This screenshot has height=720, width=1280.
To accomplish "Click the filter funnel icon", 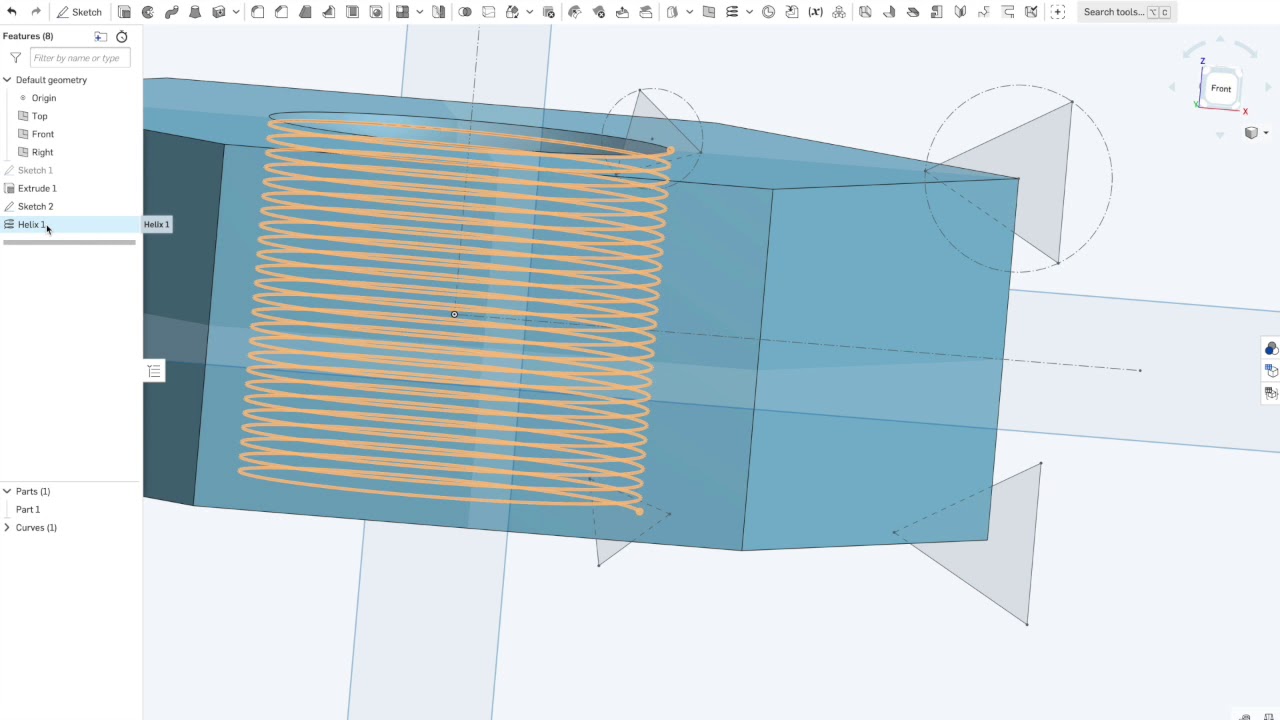I will pyautogui.click(x=15, y=58).
